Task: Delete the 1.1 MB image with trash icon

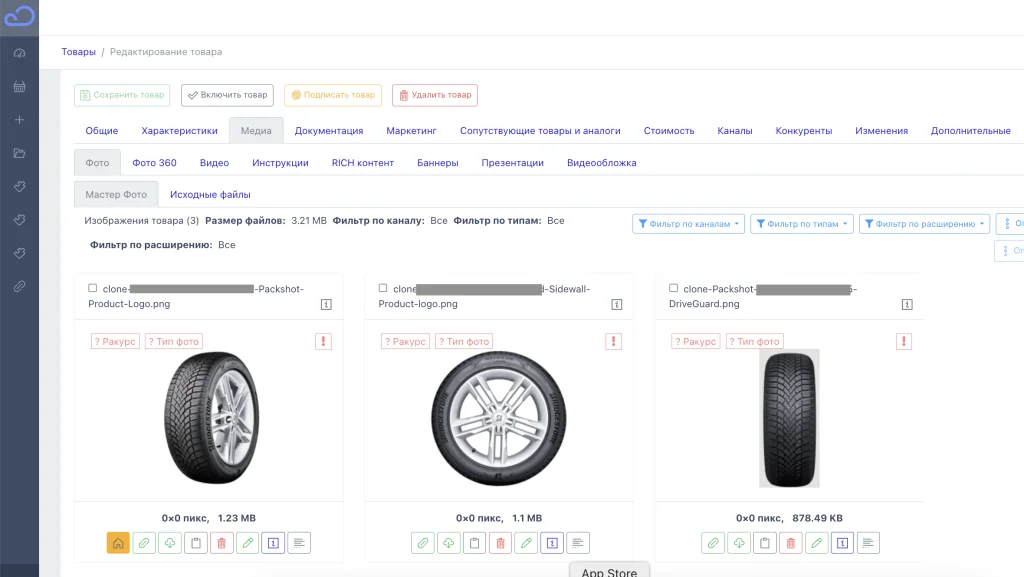Action: click(x=500, y=543)
